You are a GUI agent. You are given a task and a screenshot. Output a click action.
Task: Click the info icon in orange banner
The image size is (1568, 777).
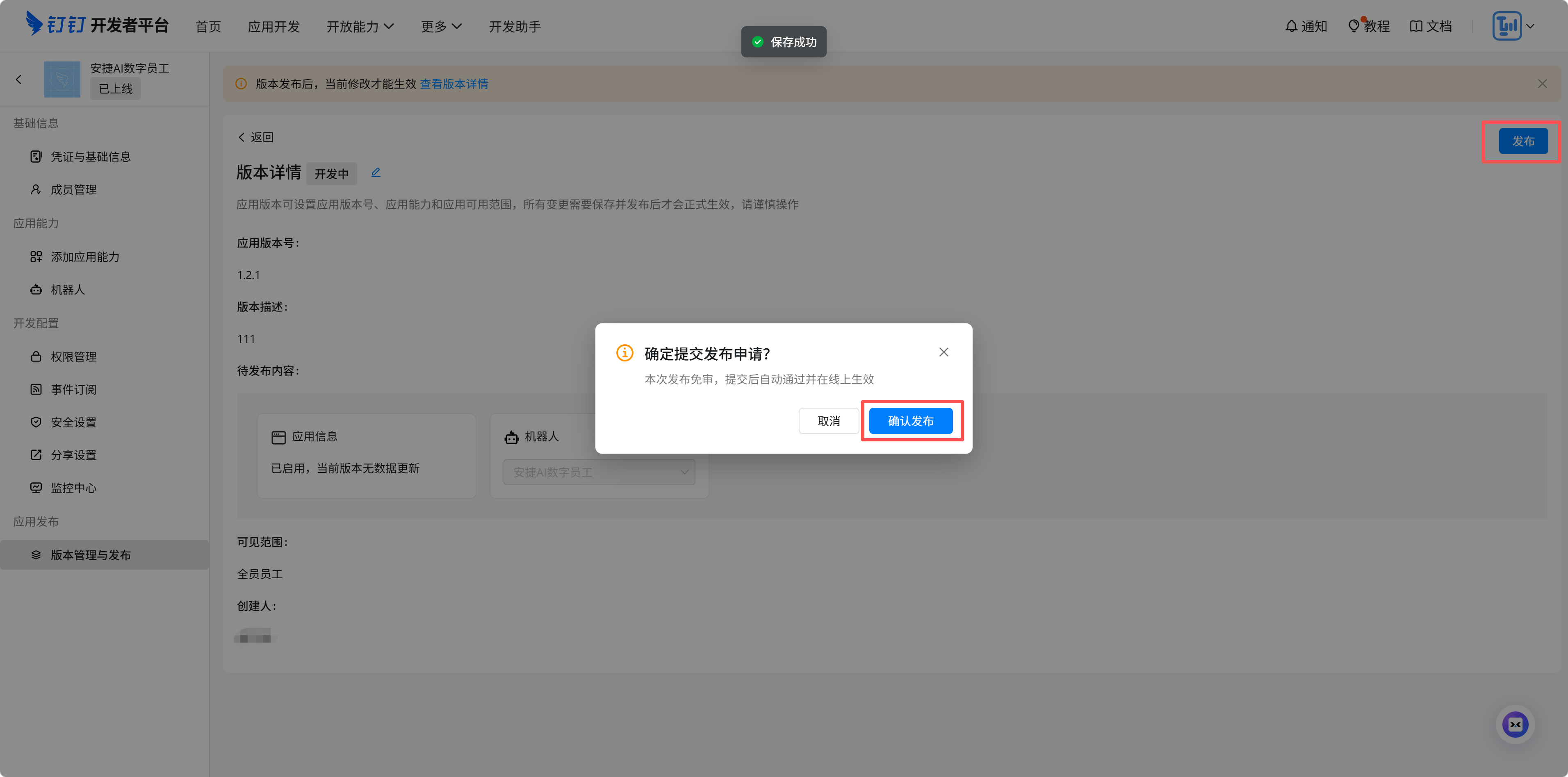[x=241, y=84]
